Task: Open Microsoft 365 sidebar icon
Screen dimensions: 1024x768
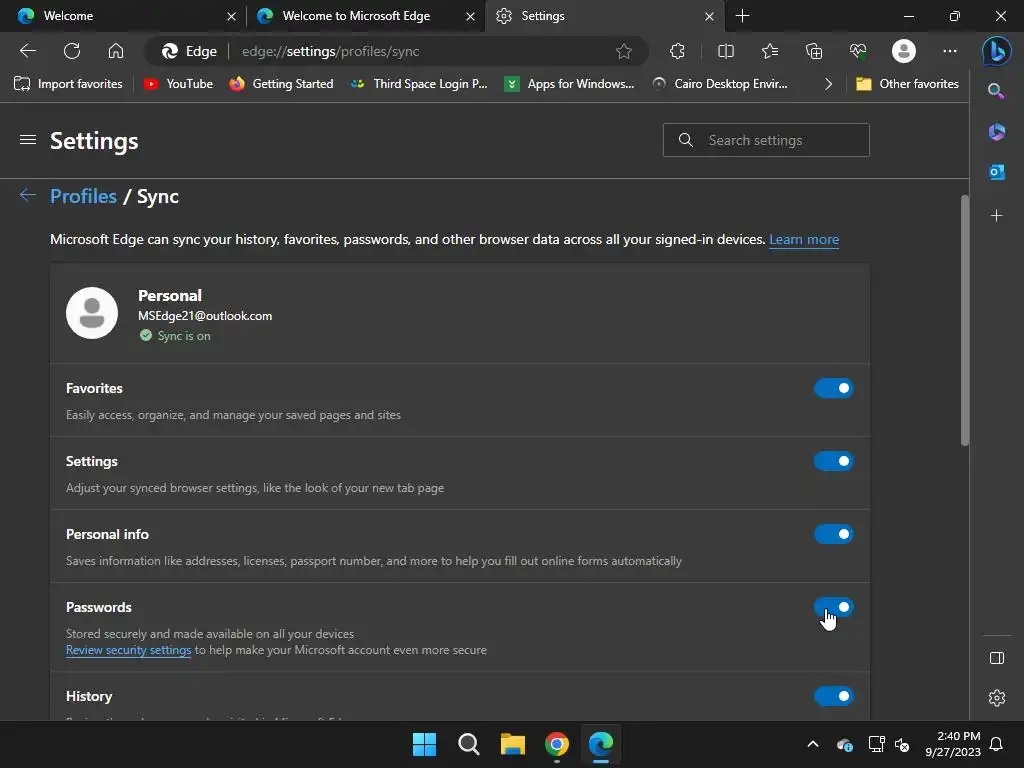Action: point(997,132)
